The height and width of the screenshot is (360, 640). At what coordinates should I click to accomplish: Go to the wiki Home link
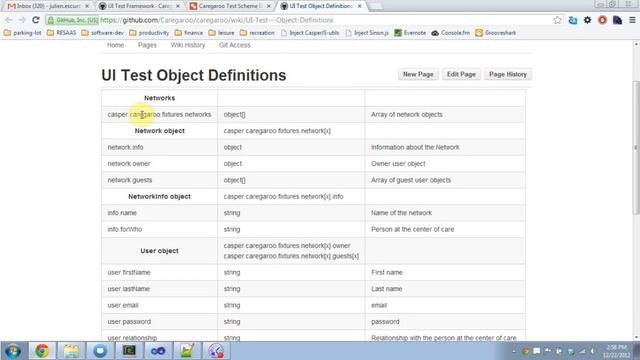click(x=116, y=45)
